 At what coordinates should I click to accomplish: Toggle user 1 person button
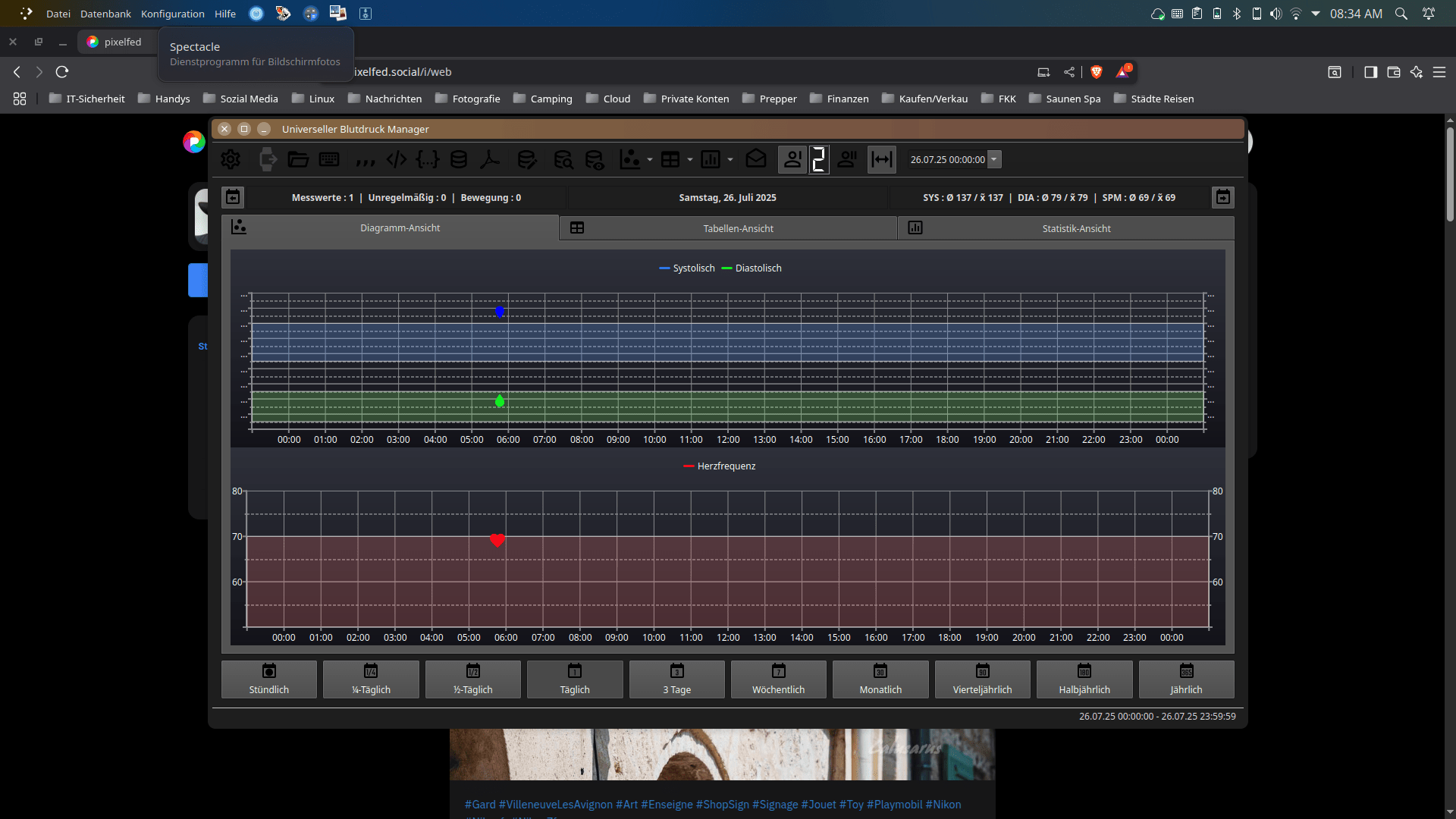(792, 159)
